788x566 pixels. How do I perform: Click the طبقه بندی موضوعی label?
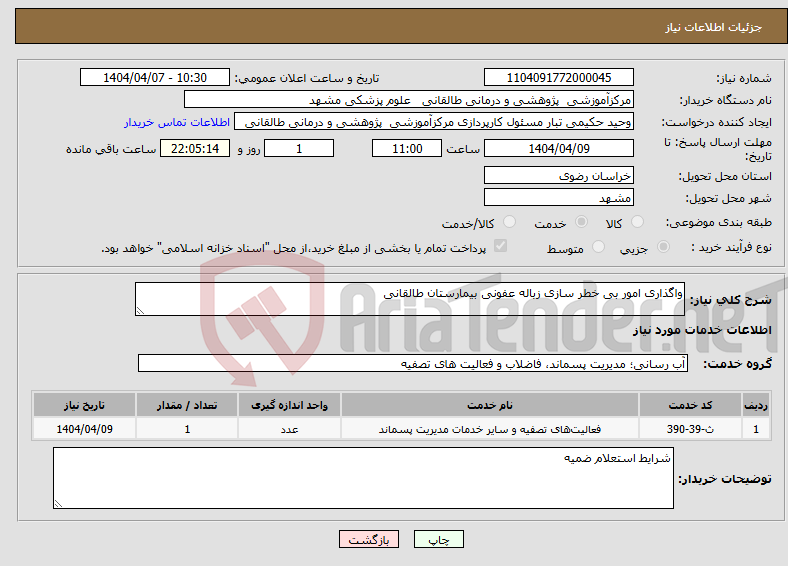pos(719,222)
